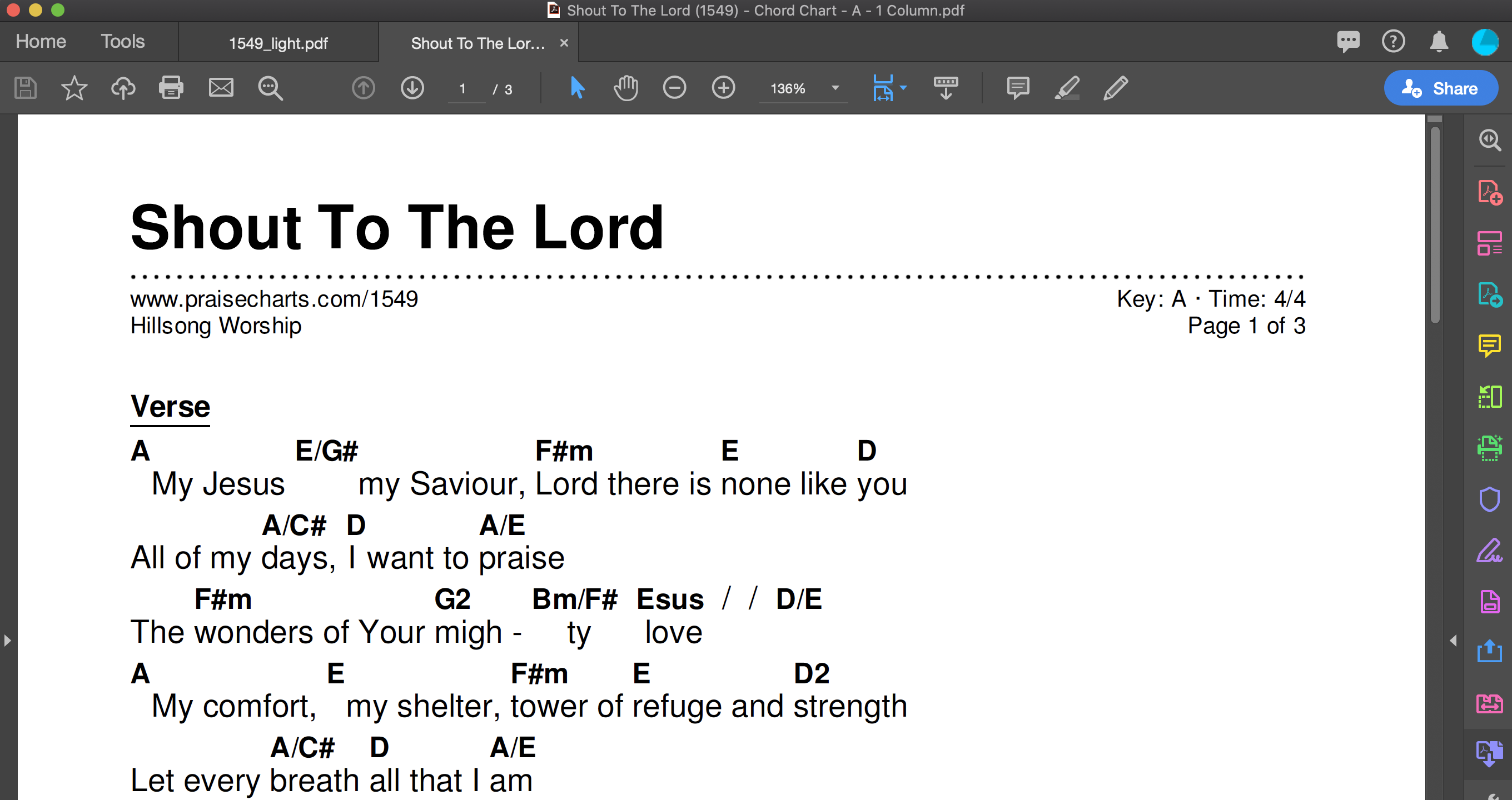Zoom out with the minus icon

(x=674, y=88)
